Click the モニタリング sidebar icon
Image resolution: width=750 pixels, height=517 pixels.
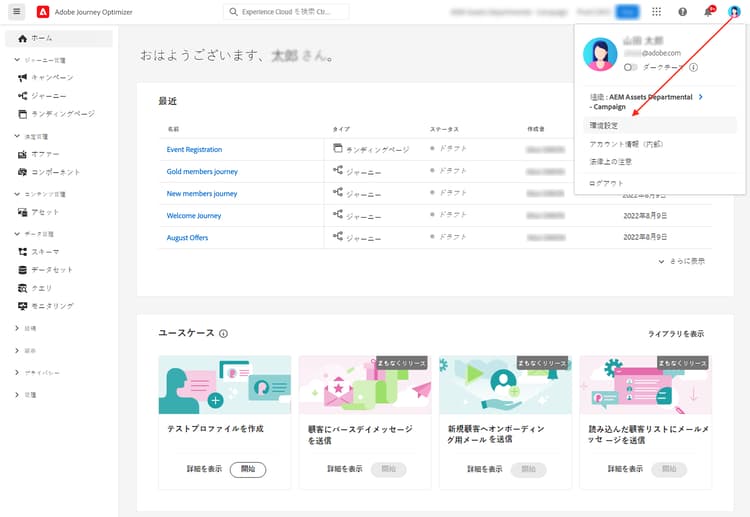pos(22,306)
